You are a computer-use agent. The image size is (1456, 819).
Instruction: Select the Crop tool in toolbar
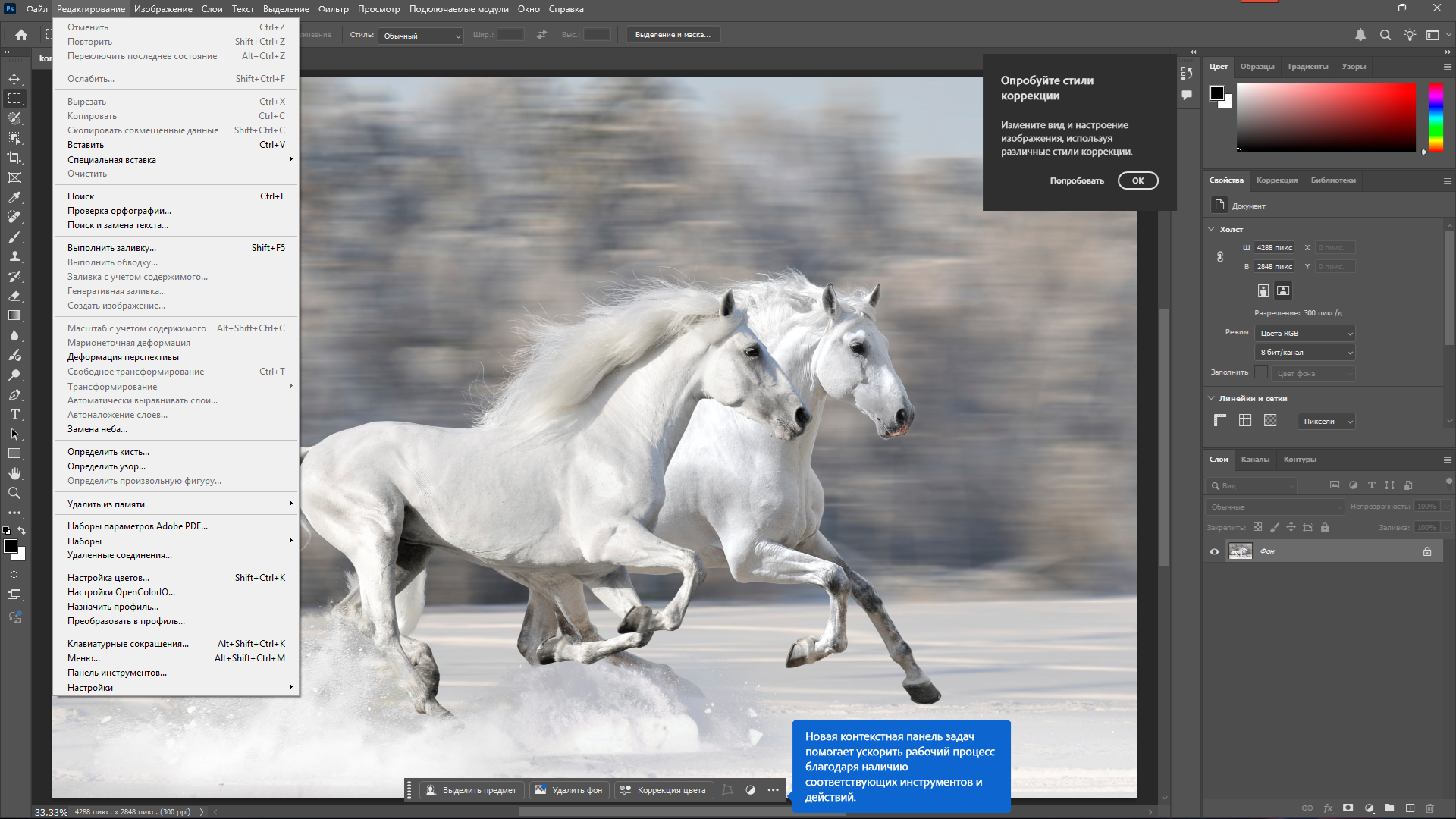pos(14,158)
